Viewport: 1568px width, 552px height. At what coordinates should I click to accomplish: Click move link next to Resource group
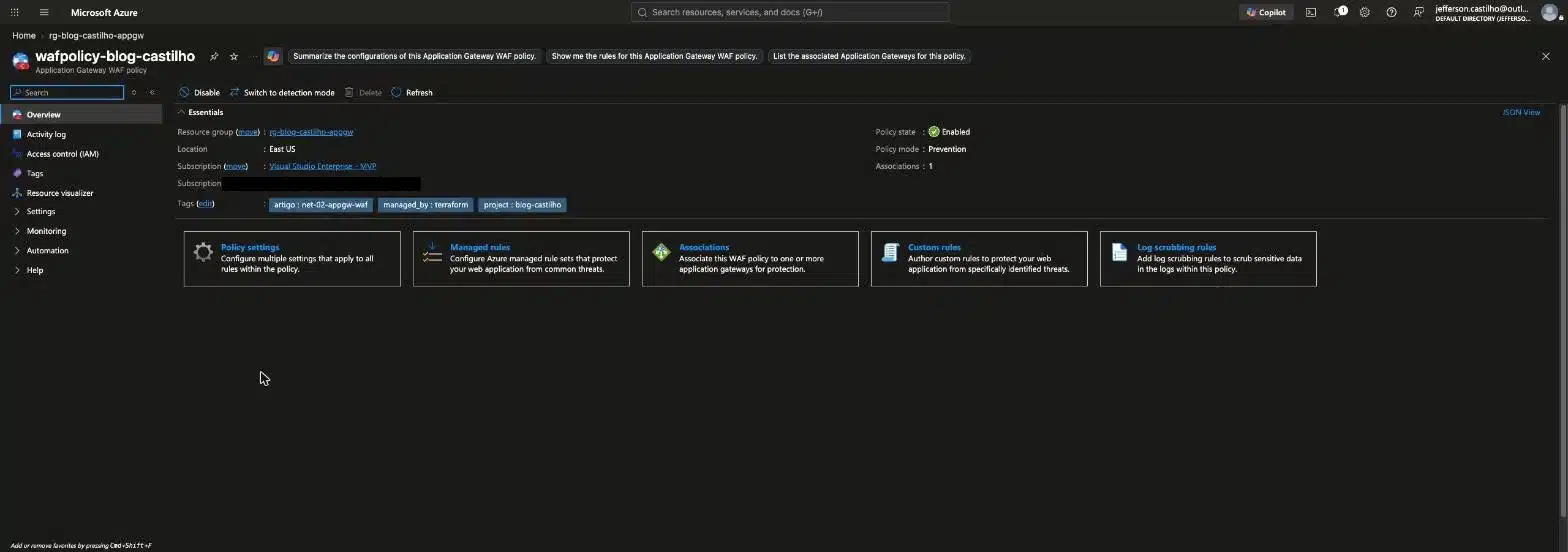click(x=247, y=132)
